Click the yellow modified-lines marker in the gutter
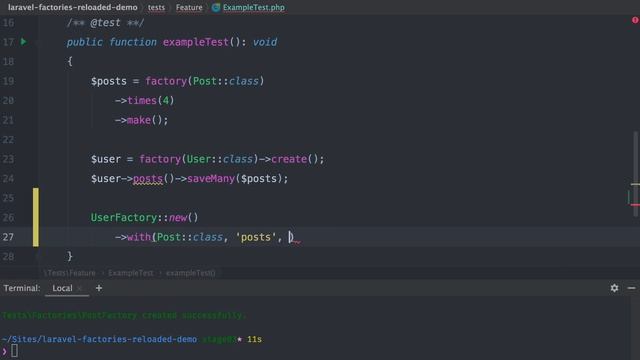Screen dimensions: 640x360 pyautogui.click(x=36, y=217)
